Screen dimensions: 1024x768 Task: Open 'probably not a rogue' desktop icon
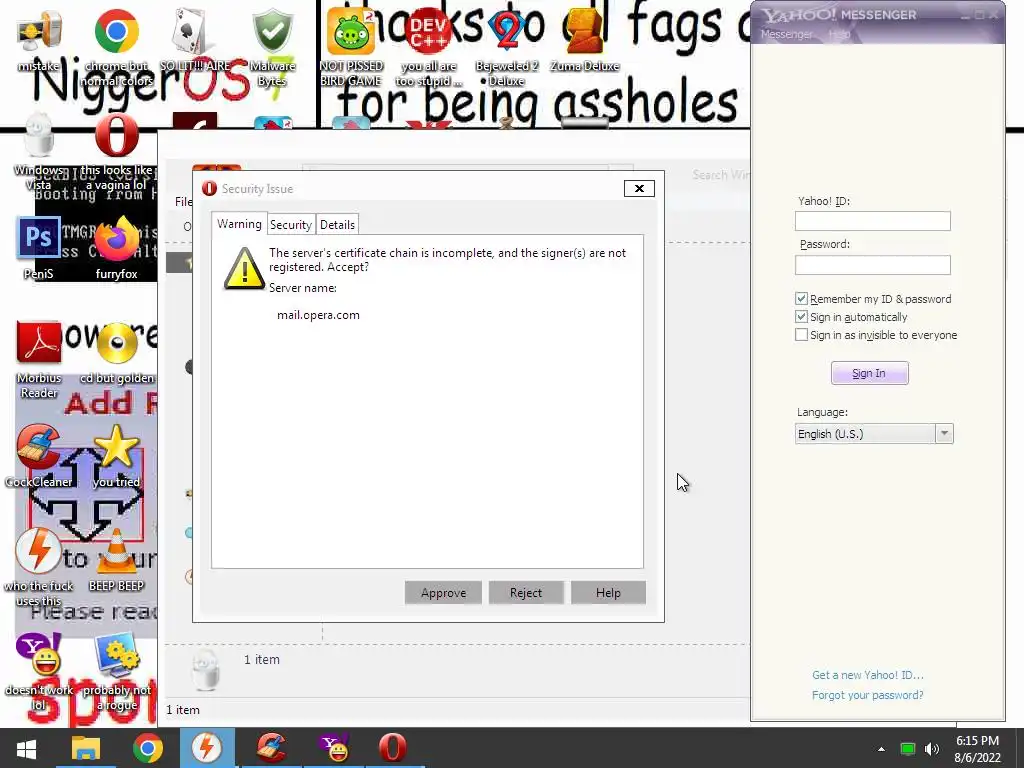click(116, 671)
